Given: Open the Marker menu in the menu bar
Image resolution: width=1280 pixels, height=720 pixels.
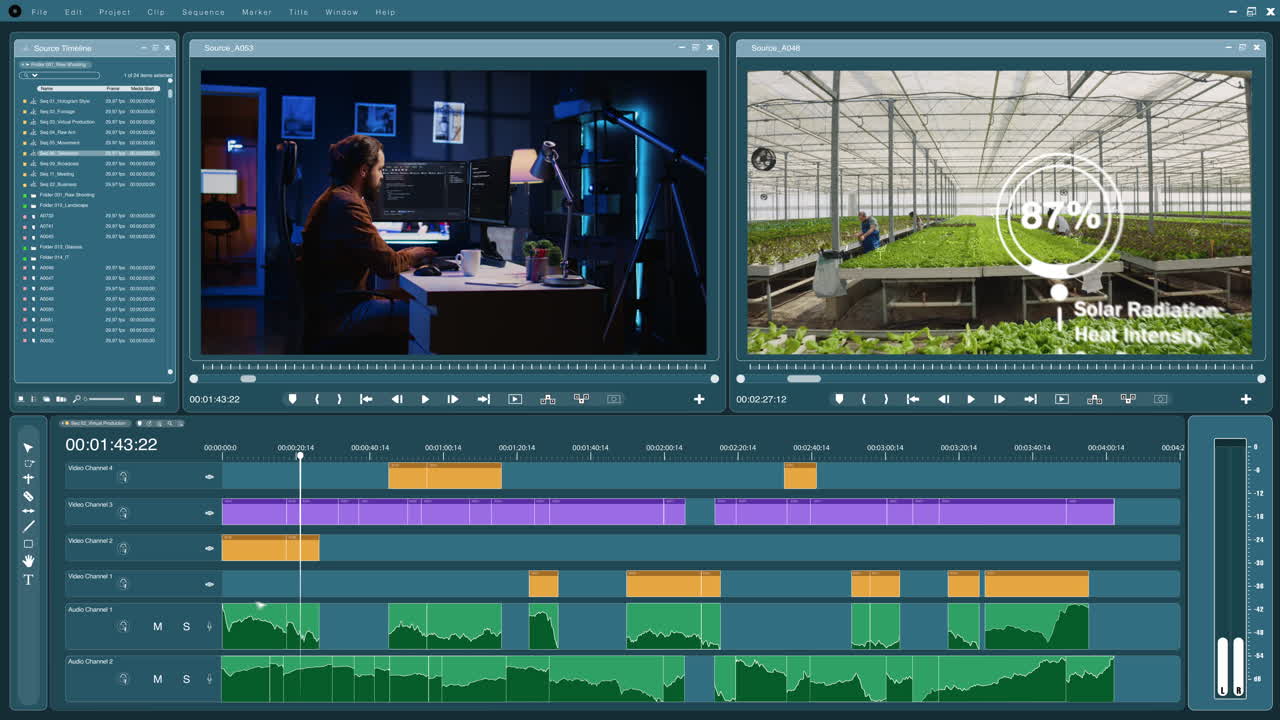Looking at the screenshot, I should click(256, 12).
